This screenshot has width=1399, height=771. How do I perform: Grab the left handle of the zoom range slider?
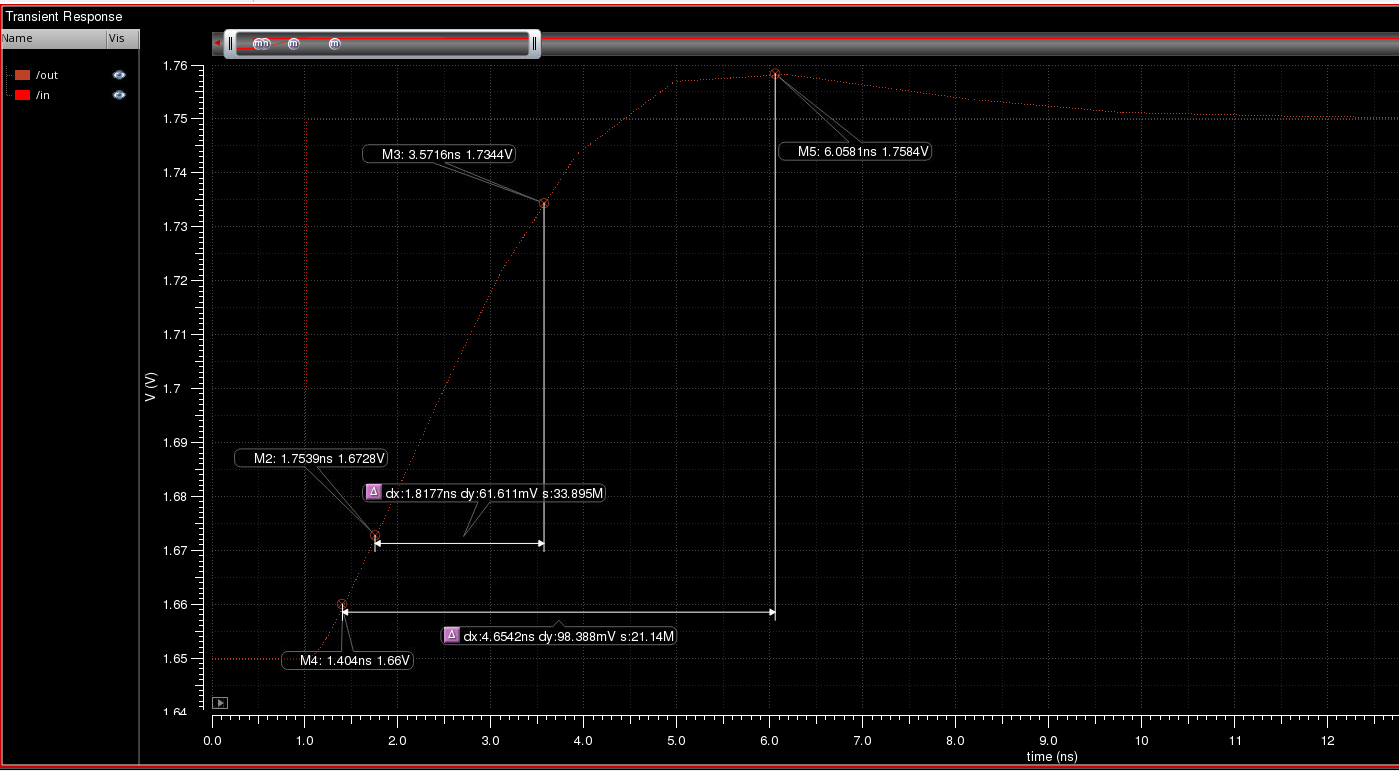click(230, 44)
